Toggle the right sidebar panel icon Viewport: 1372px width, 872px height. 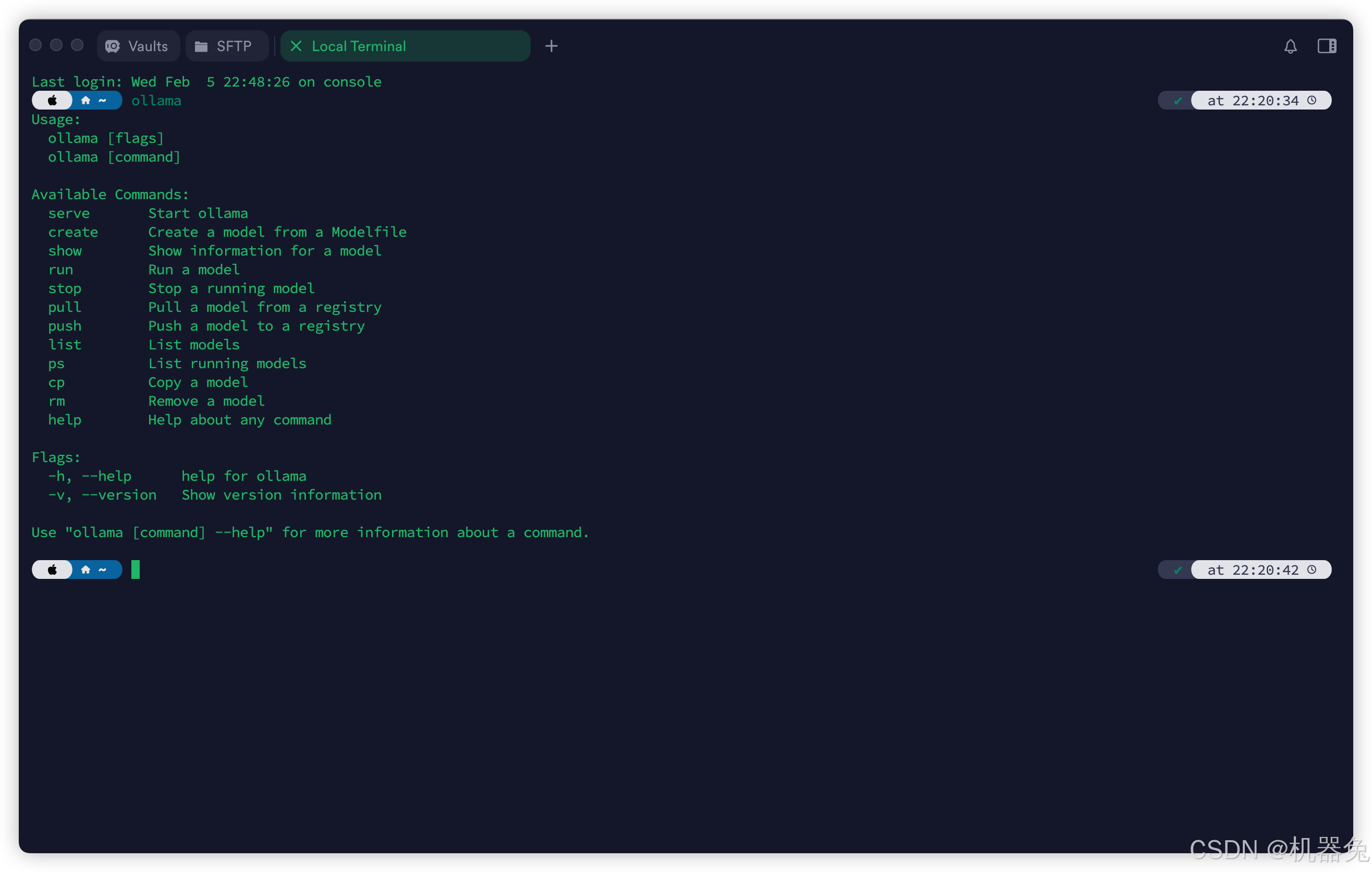click(1327, 46)
